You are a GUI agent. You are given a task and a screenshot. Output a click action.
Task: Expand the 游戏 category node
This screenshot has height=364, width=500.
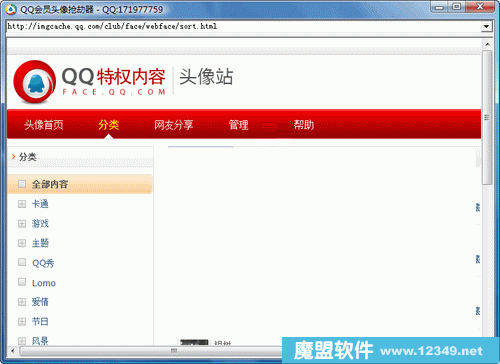[x=22, y=224]
